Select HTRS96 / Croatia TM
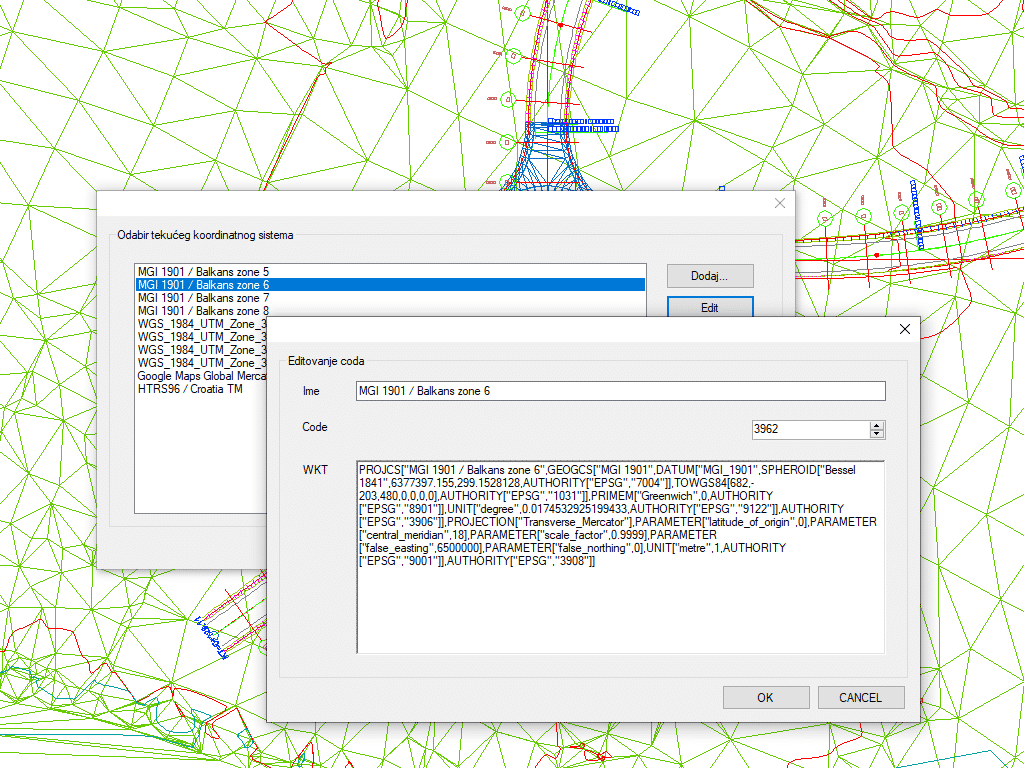 coord(190,389)
